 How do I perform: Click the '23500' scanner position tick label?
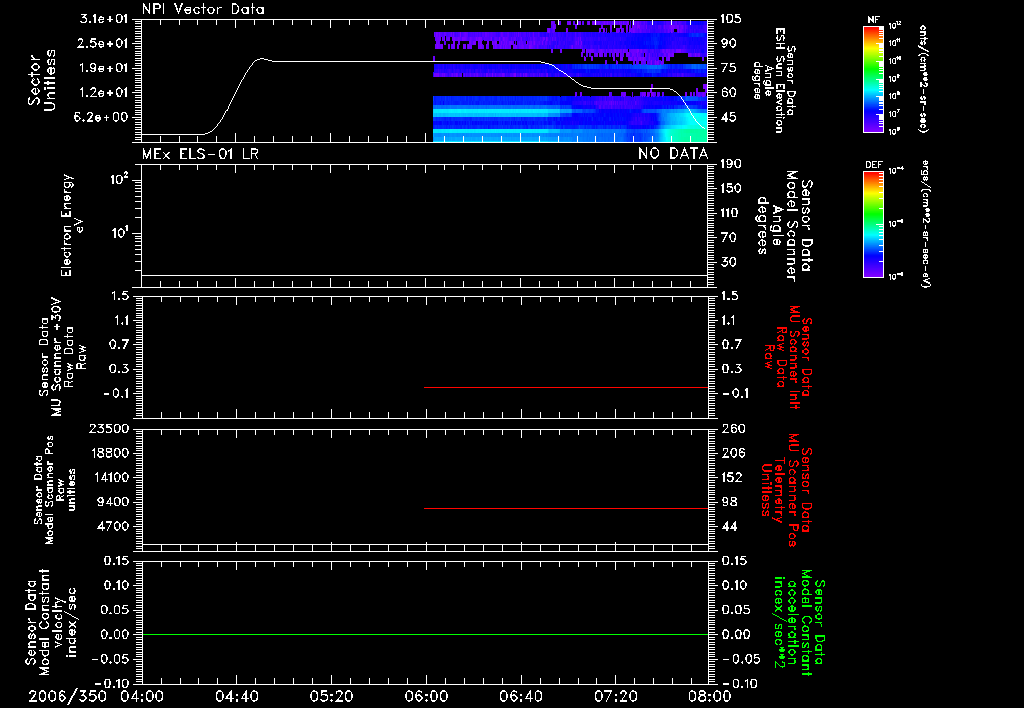point(109,428)
